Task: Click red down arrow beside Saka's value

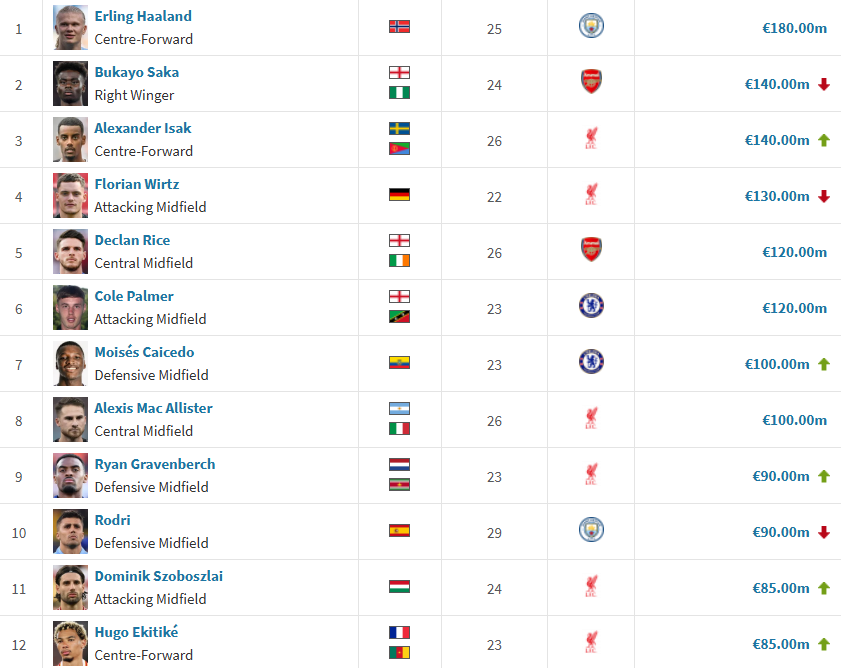Action: click(824, 84)
